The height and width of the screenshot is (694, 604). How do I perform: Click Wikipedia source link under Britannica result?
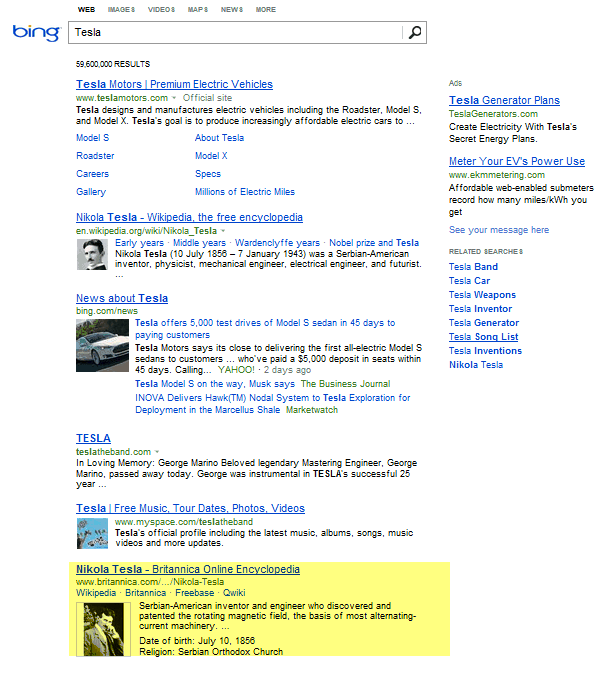96,593
